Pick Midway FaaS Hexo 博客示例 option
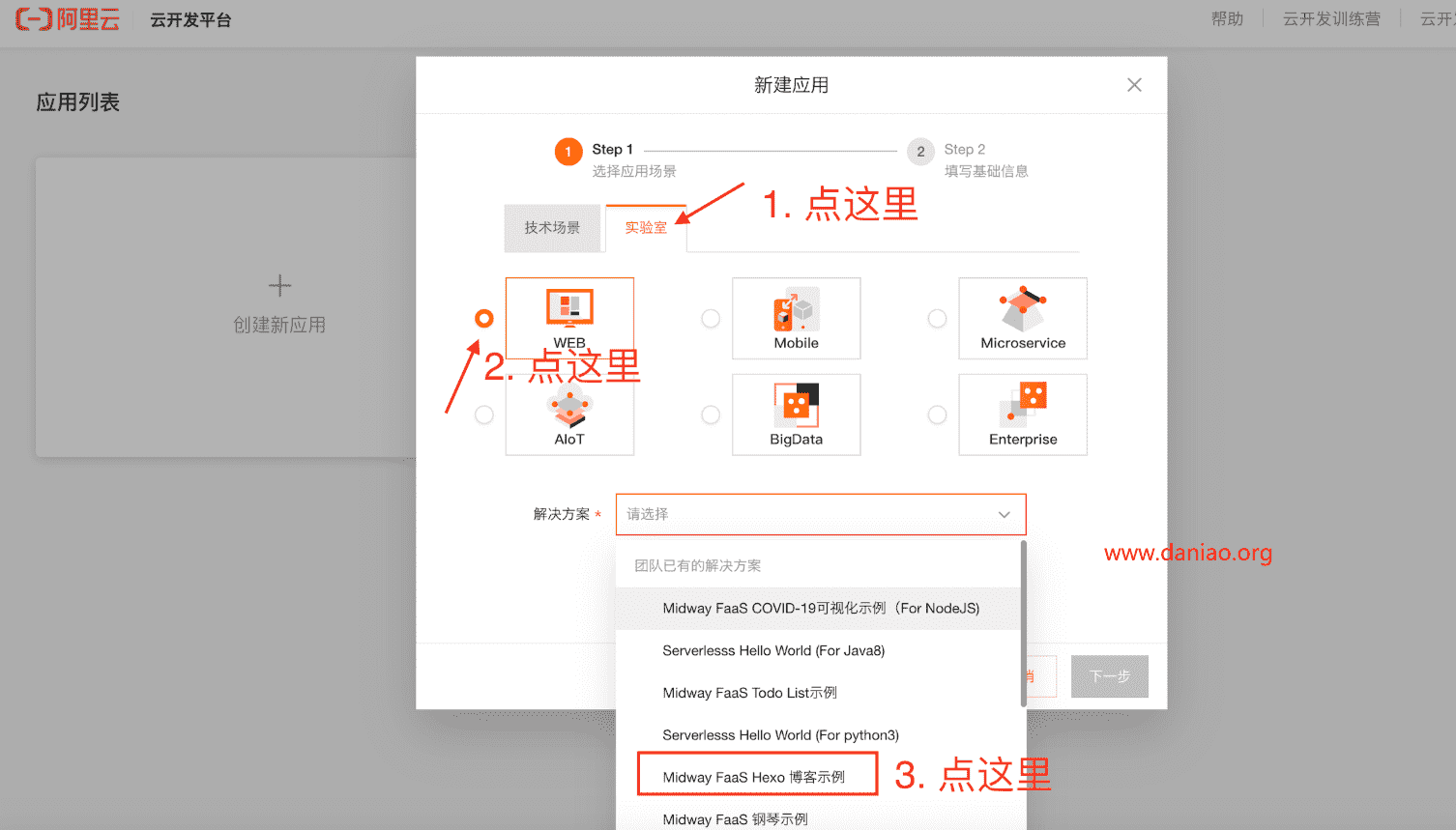 point(819,778)
